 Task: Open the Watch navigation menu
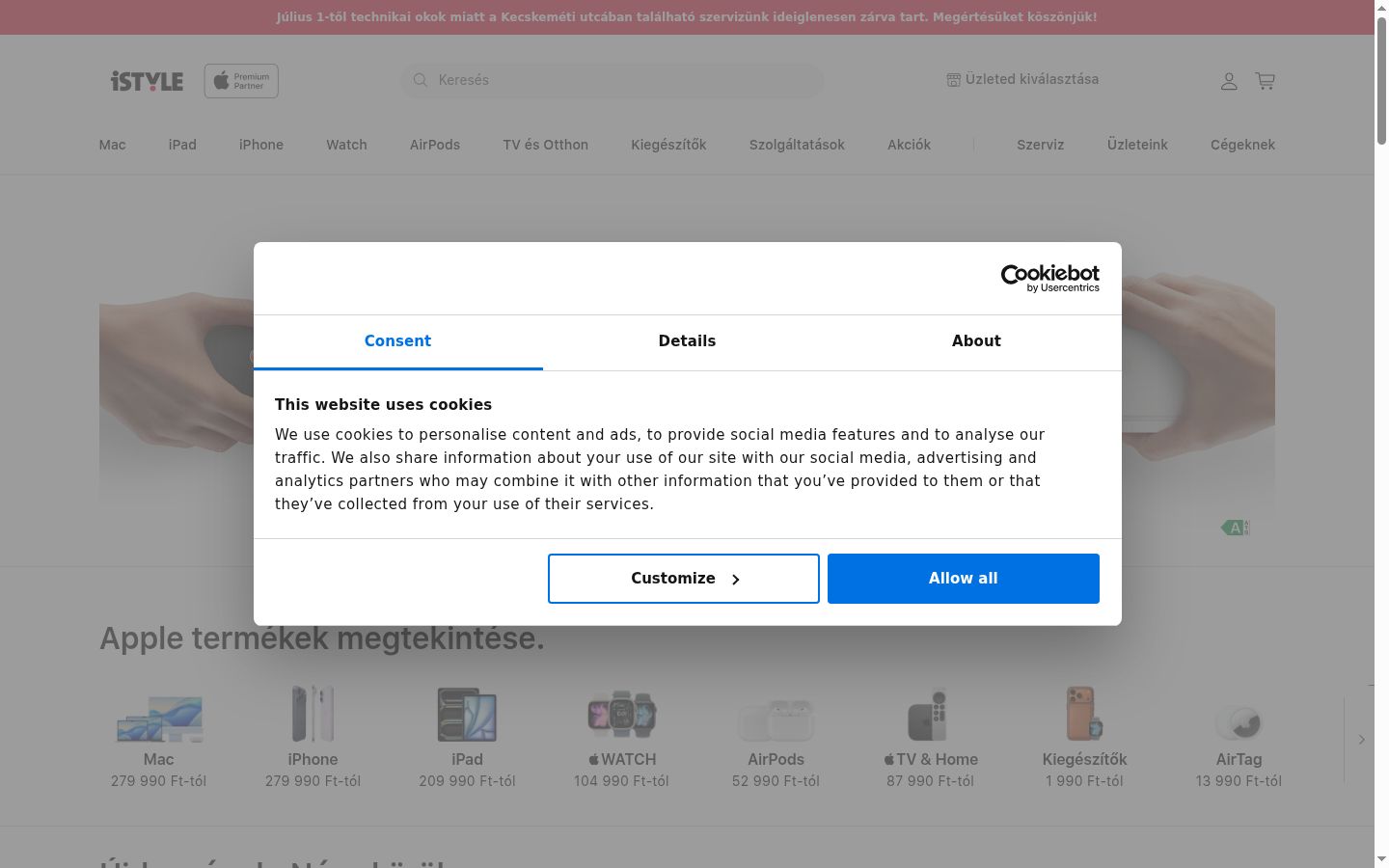pyautogui.click(x=346, y=145)
